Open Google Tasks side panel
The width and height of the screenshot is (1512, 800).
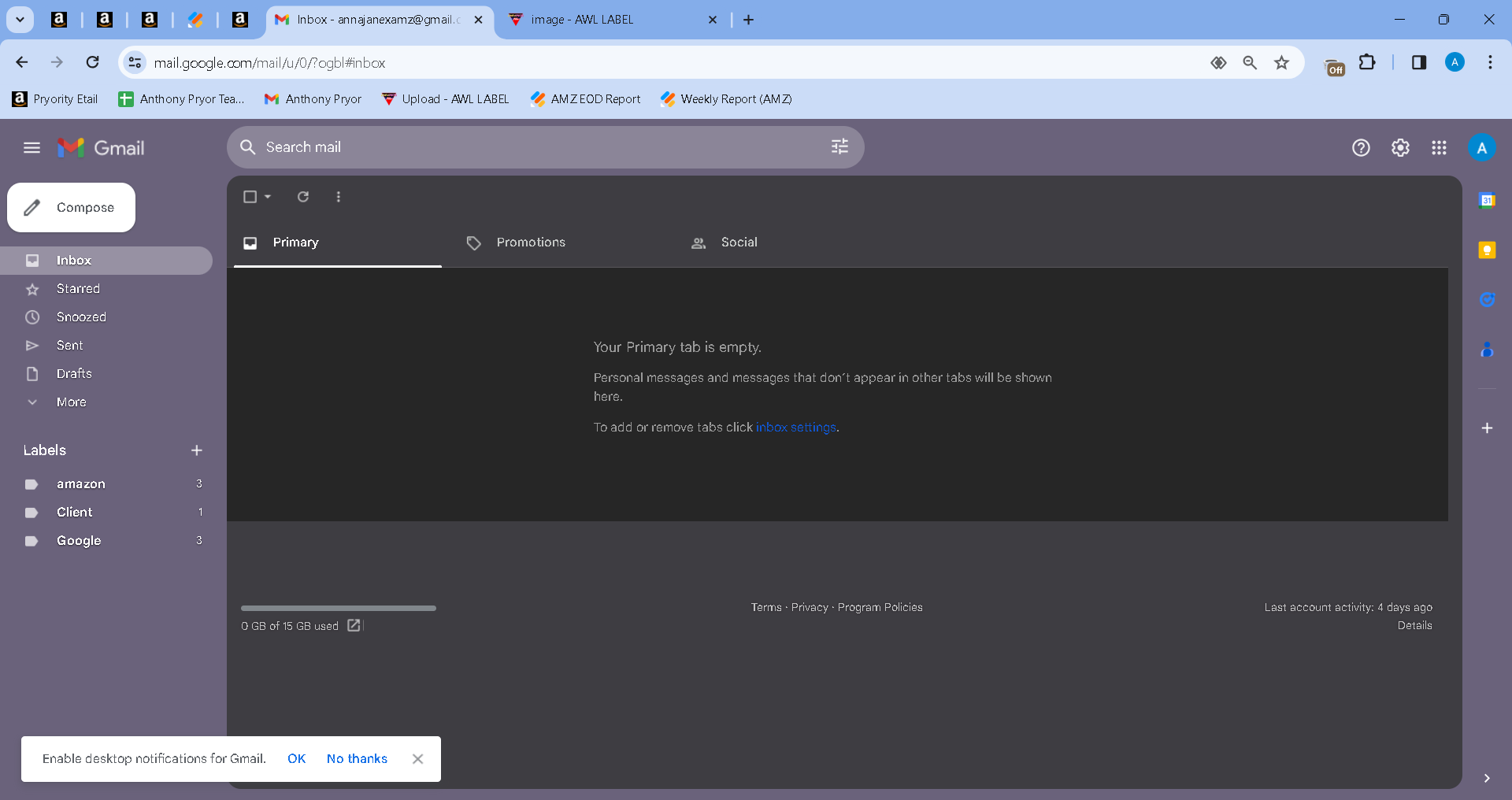[x=1487, y=300]
